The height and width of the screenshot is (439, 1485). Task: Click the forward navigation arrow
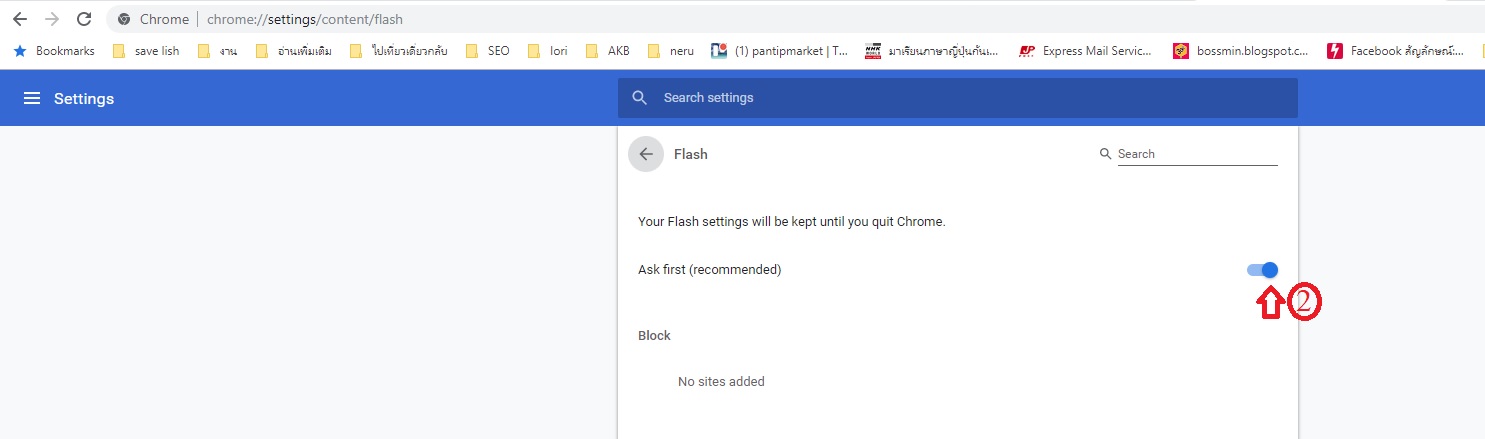coord(52,19)
